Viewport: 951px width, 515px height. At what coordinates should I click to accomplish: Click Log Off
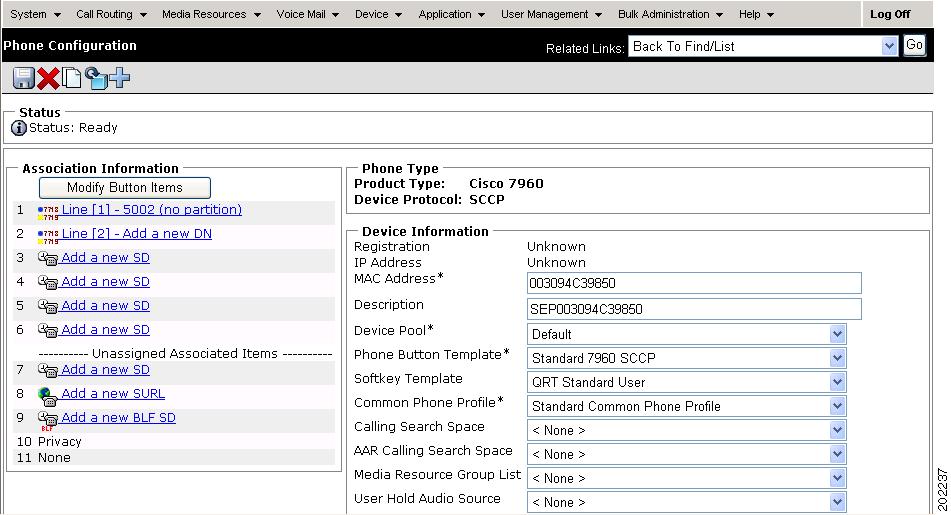pyautogui.click(x=890, y=14)
